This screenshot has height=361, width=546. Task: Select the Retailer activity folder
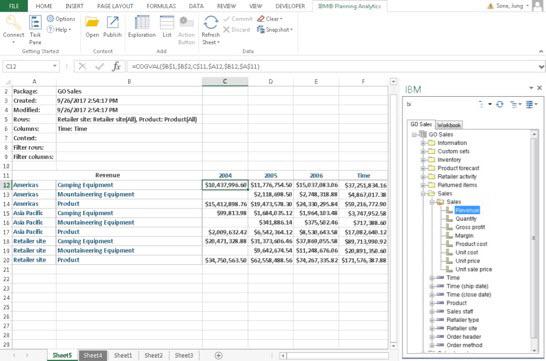pos(457,176)
